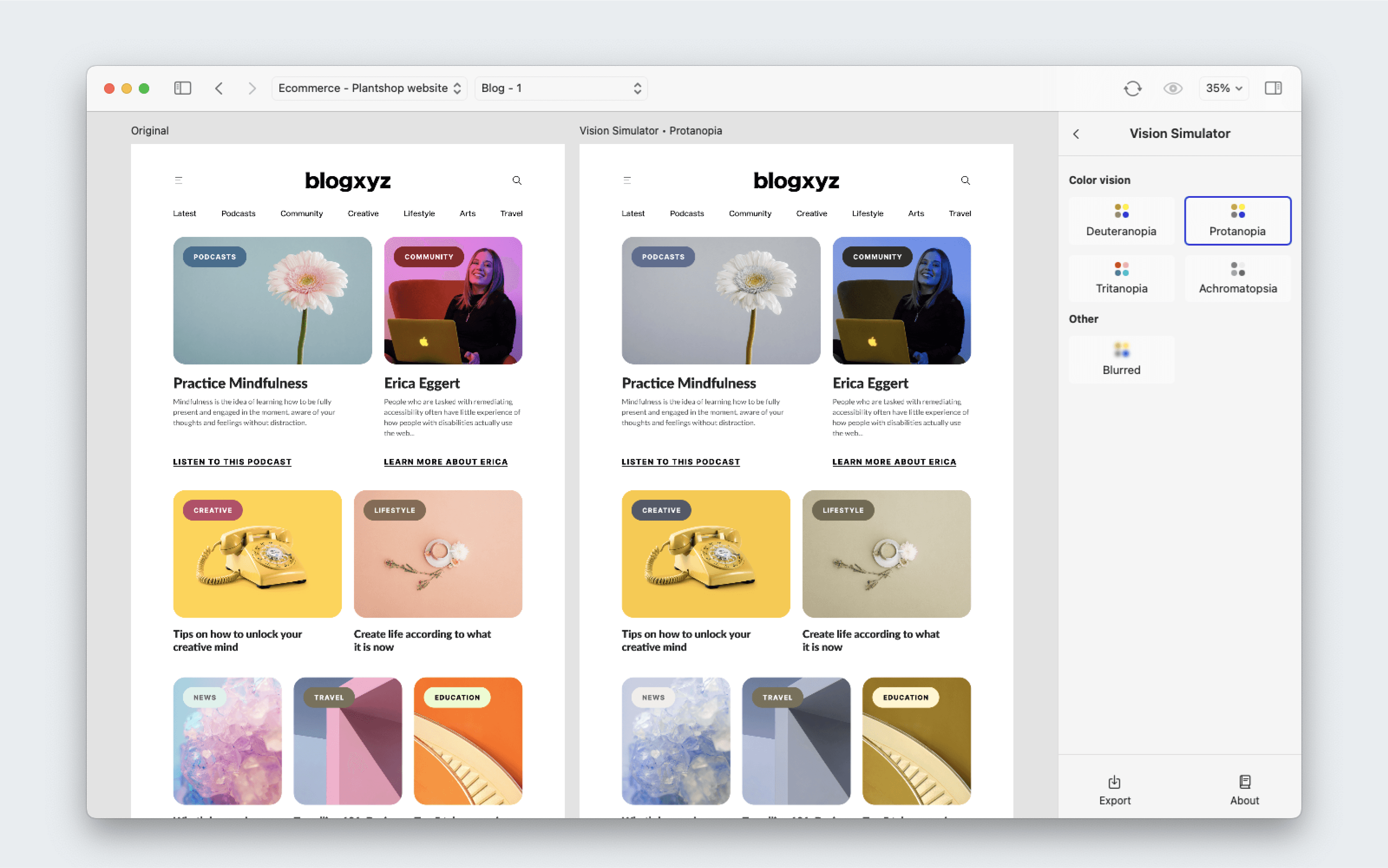Click the back navigation arrow in toolbar

219,88
